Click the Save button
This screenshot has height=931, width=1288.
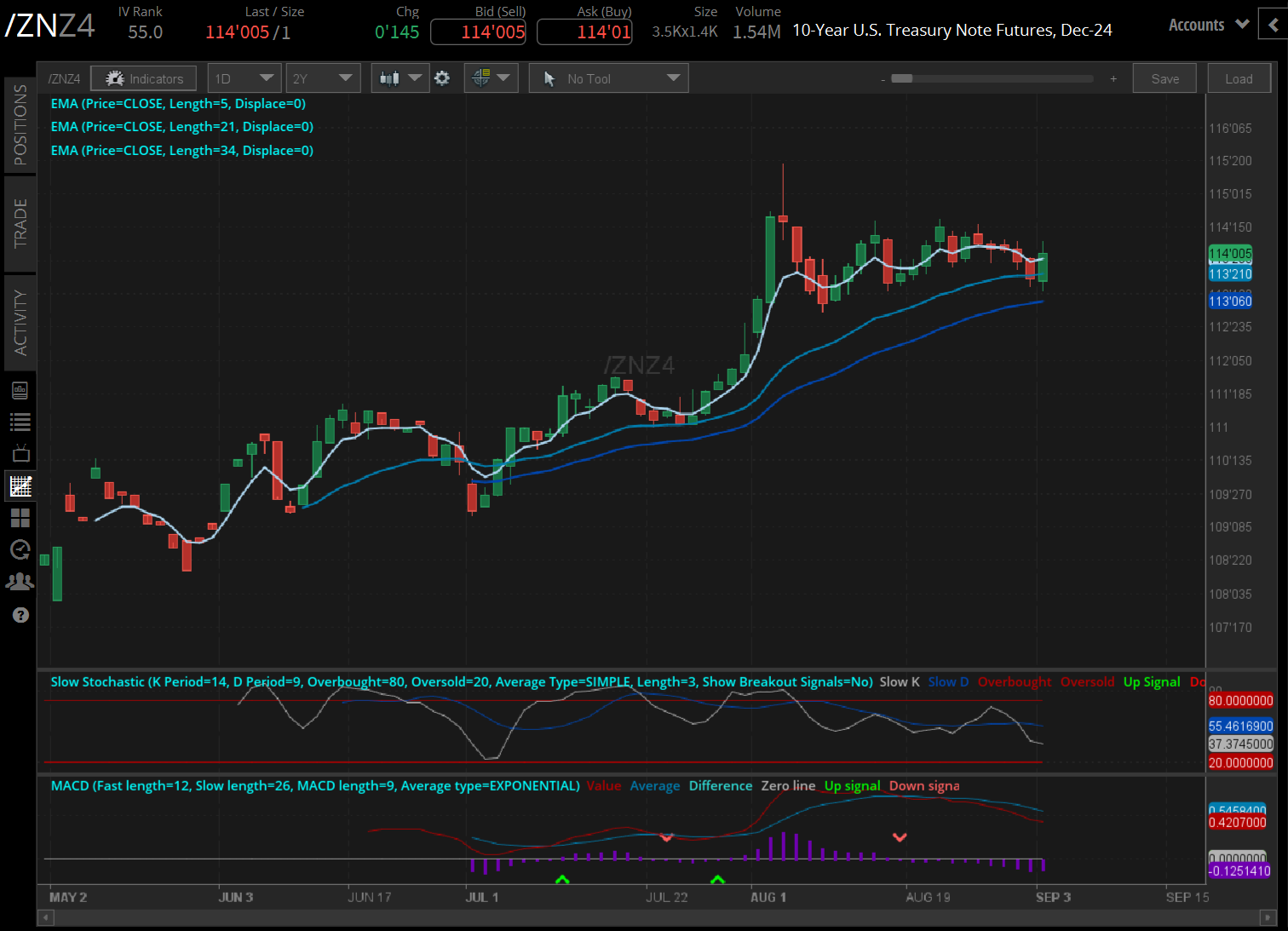click(x=1164, y=78)
